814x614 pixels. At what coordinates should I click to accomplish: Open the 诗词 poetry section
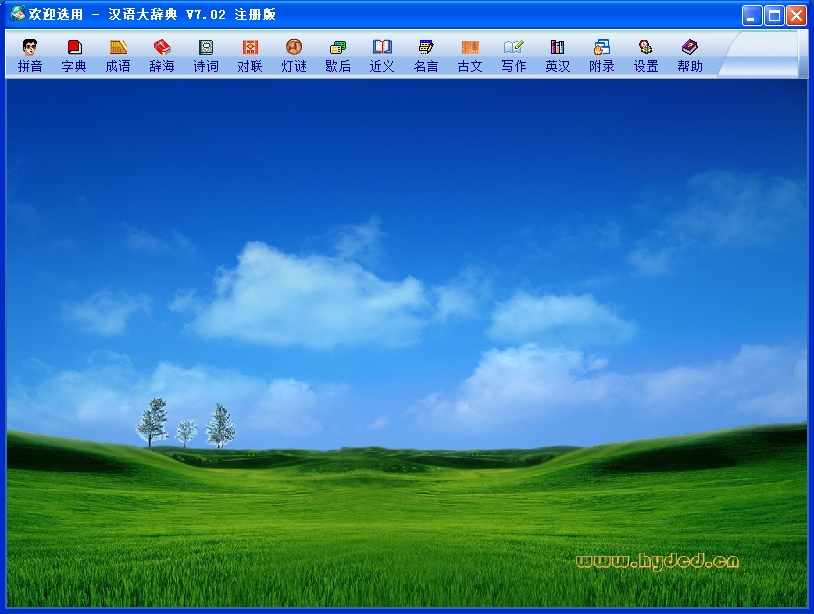click(x=206, y=55)
